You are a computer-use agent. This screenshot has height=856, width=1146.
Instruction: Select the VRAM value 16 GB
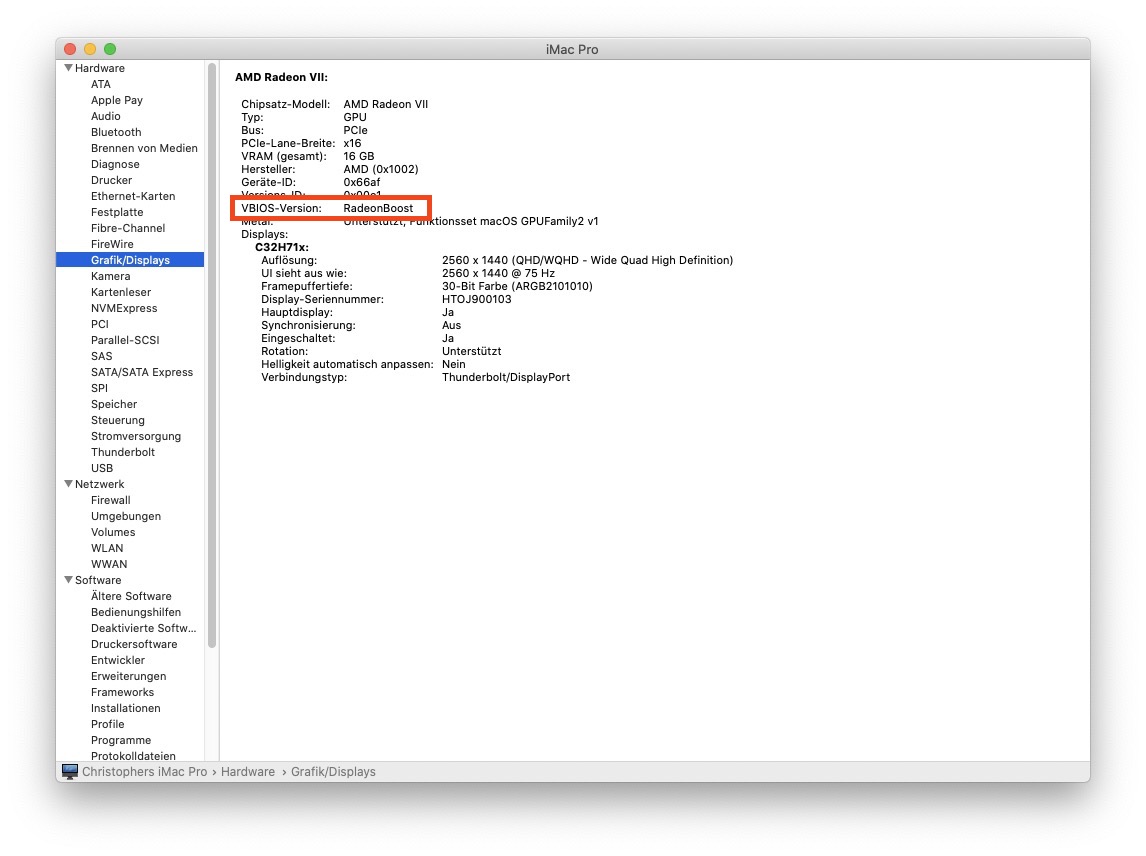(359, 156)
